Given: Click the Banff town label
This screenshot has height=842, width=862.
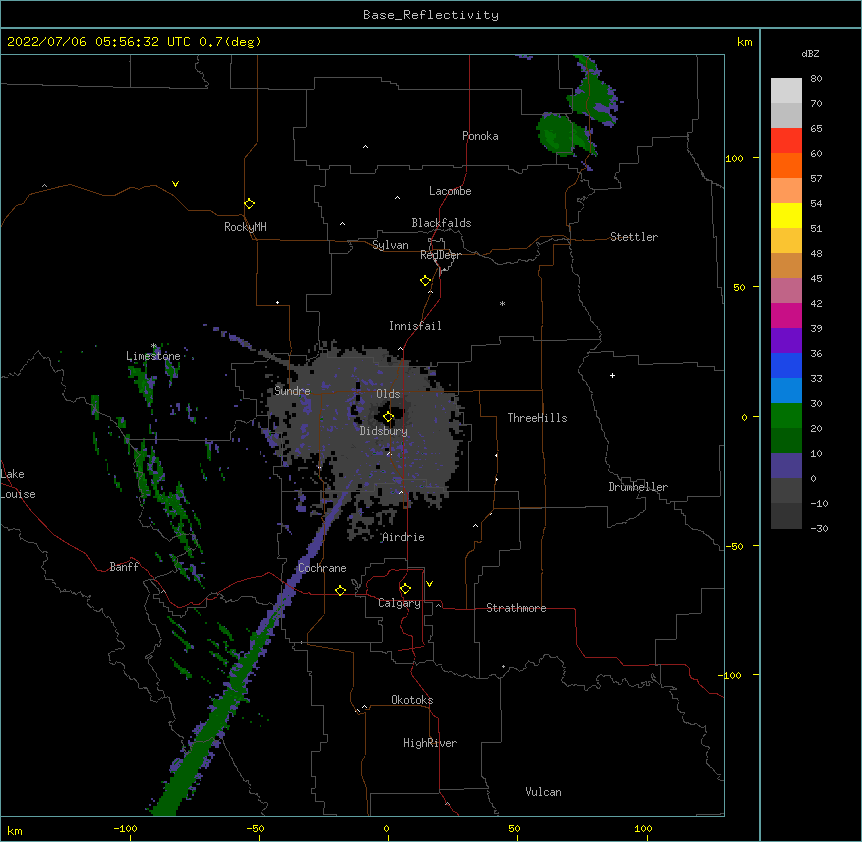Looking at the screenshot, I should click(124, 567).
